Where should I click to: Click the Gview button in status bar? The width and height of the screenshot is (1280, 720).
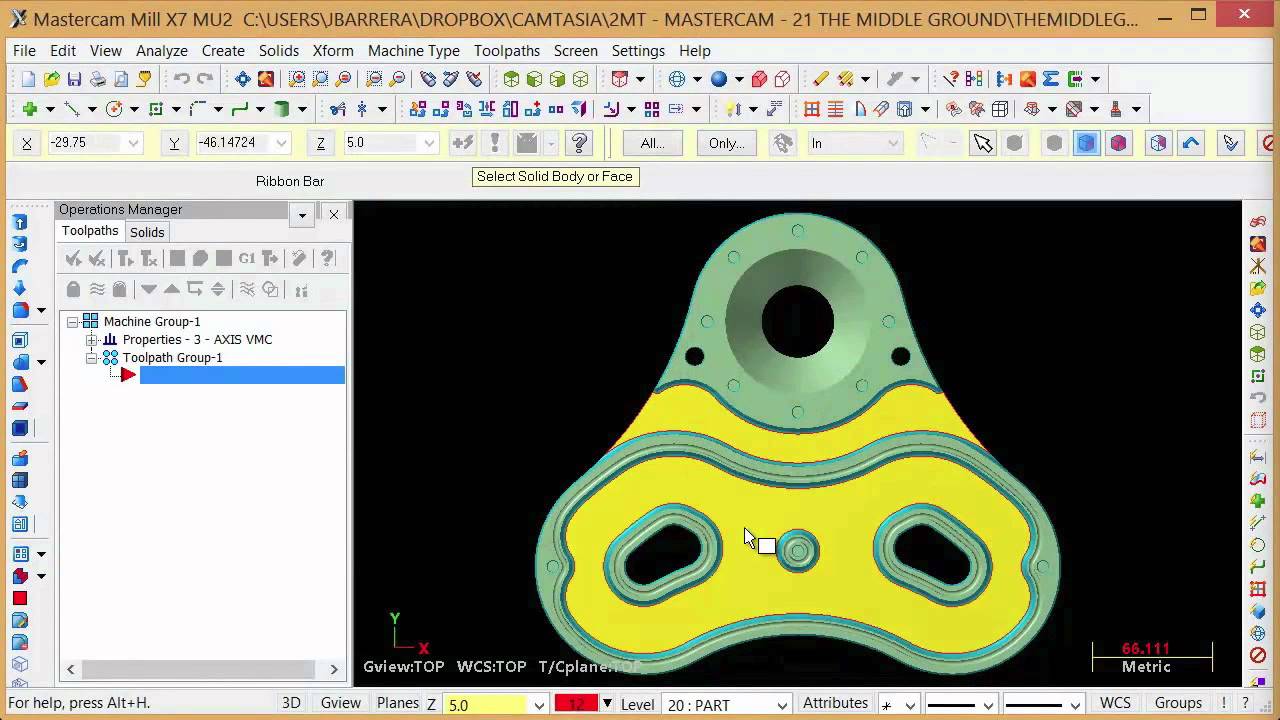(x=340, y=703)
